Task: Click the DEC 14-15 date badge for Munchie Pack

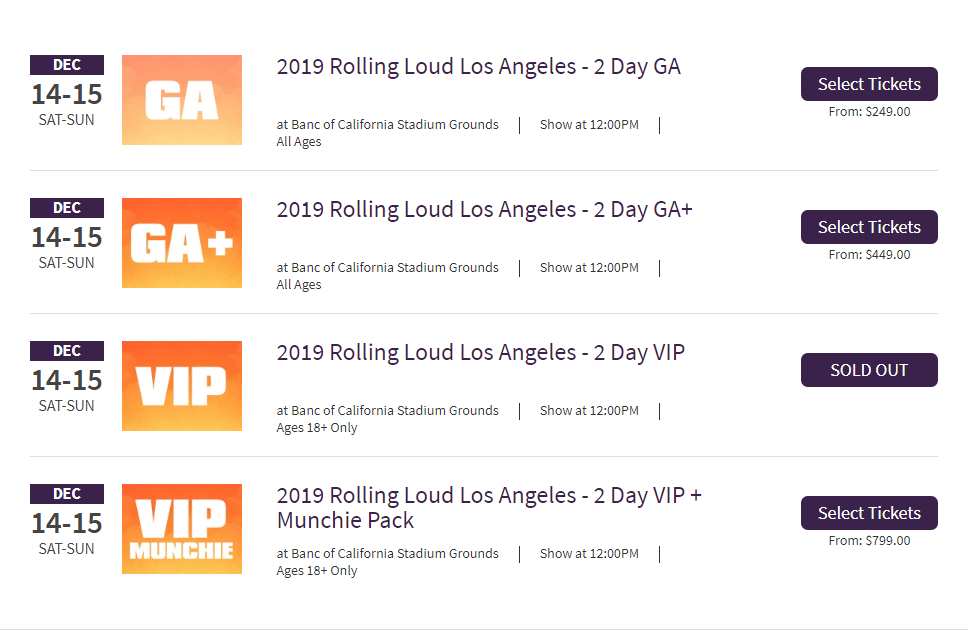Action: click(x=67, y=521)
